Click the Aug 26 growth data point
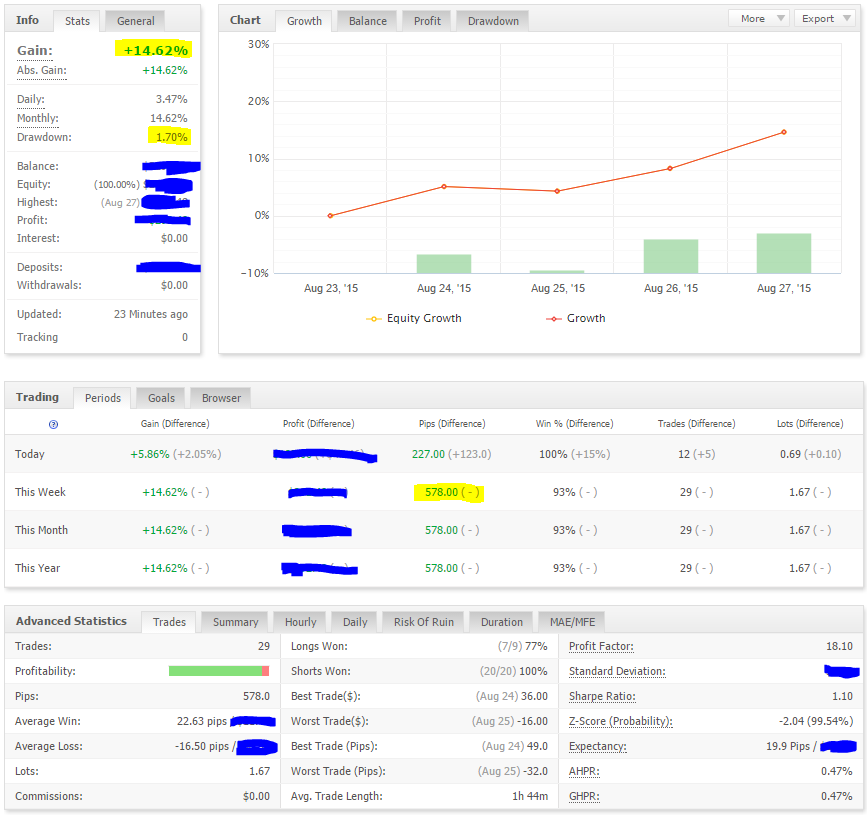 [x=670, y=169]
